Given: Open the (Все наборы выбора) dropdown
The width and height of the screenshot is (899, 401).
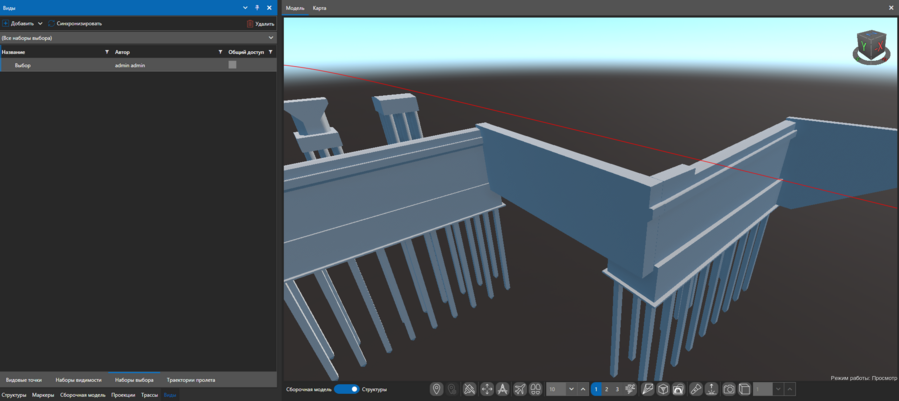Looking at the screenshot, I should [138, 38].
